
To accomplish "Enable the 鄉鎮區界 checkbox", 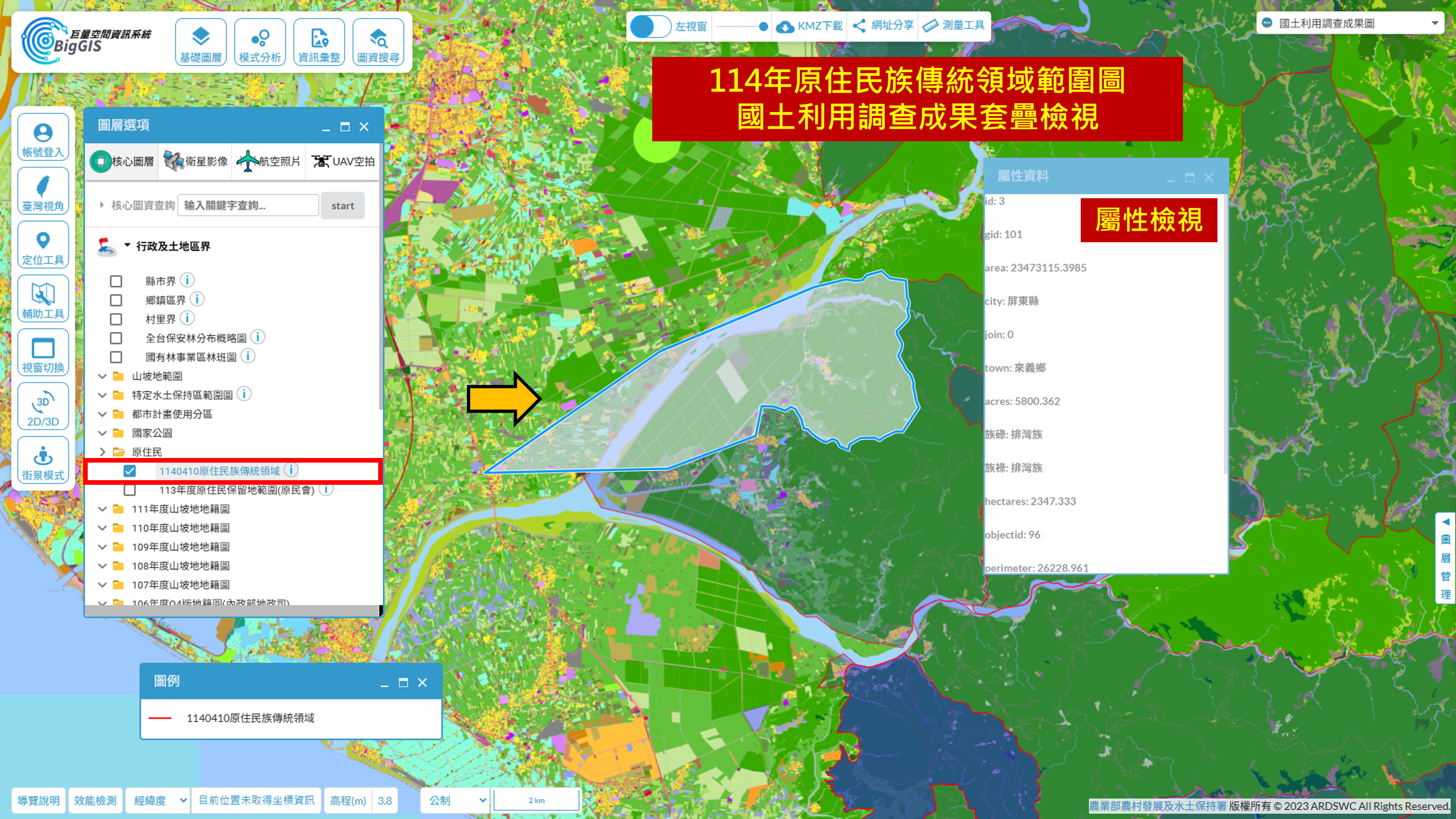I will (116, 300).
